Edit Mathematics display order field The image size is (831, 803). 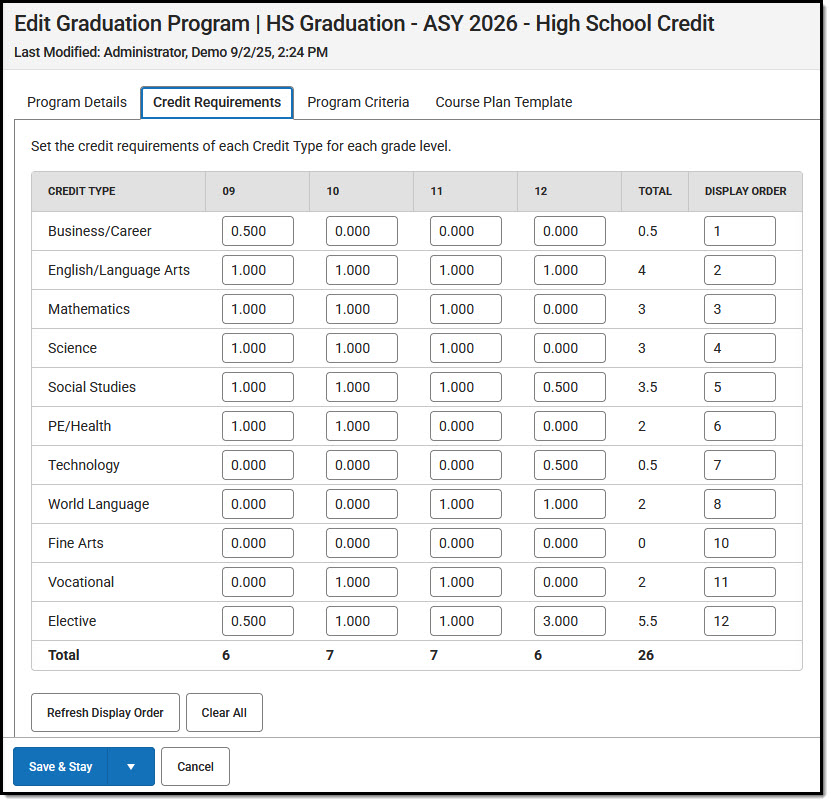(739, 308)
